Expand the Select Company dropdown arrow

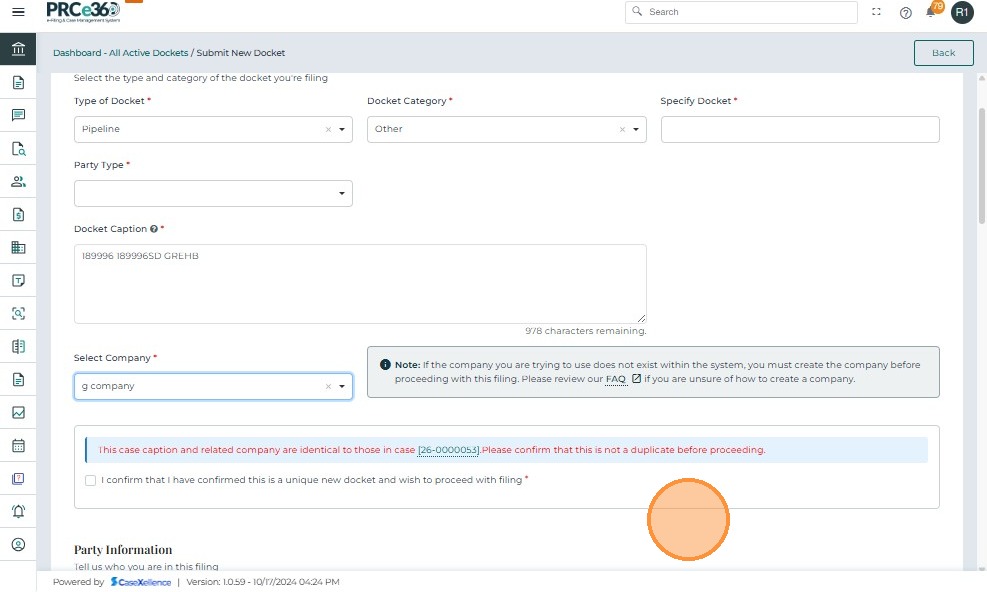[x=341, y=386]
